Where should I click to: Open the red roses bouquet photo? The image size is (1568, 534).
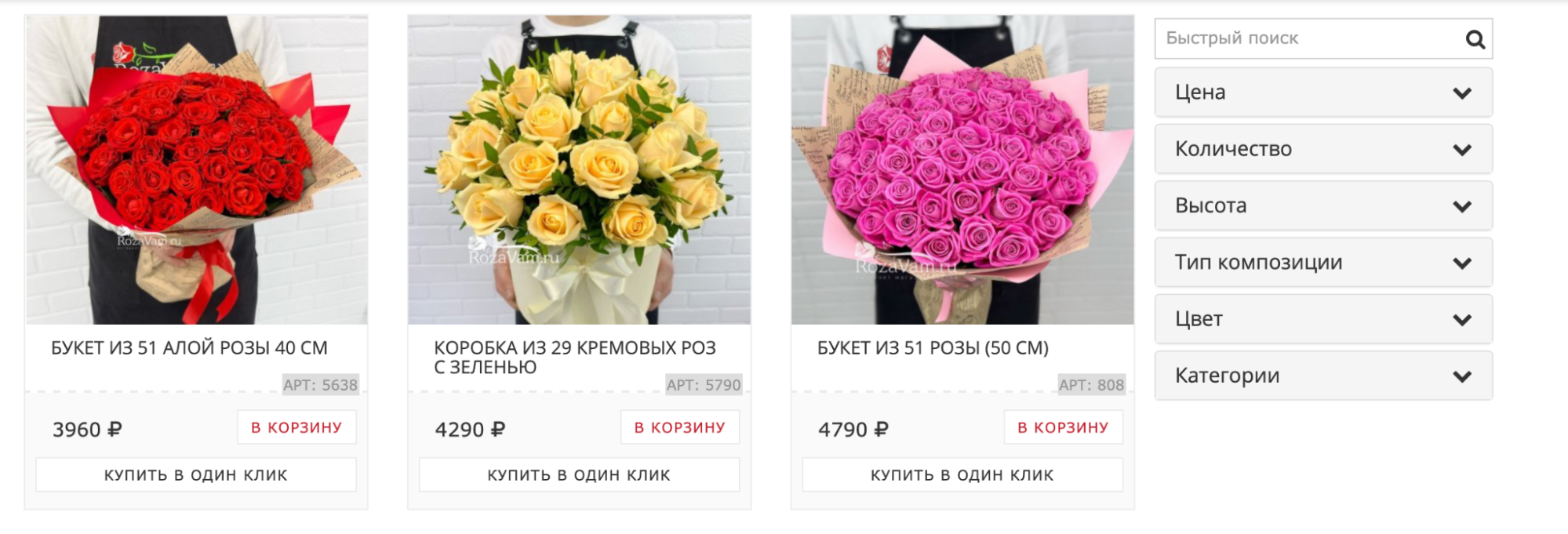click(x=196, y=169)
